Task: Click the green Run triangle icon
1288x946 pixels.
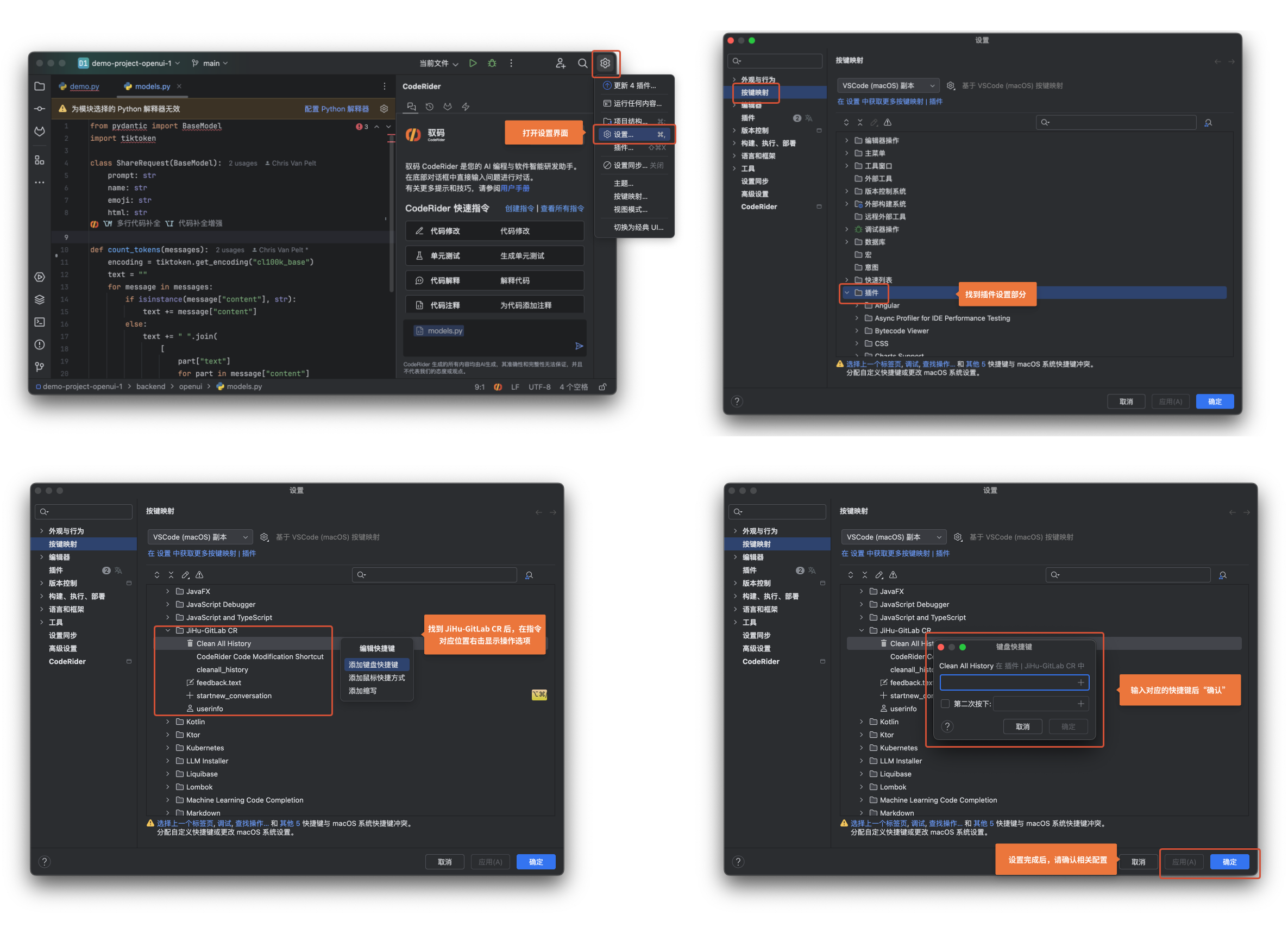Action: [x=472, y=63]
